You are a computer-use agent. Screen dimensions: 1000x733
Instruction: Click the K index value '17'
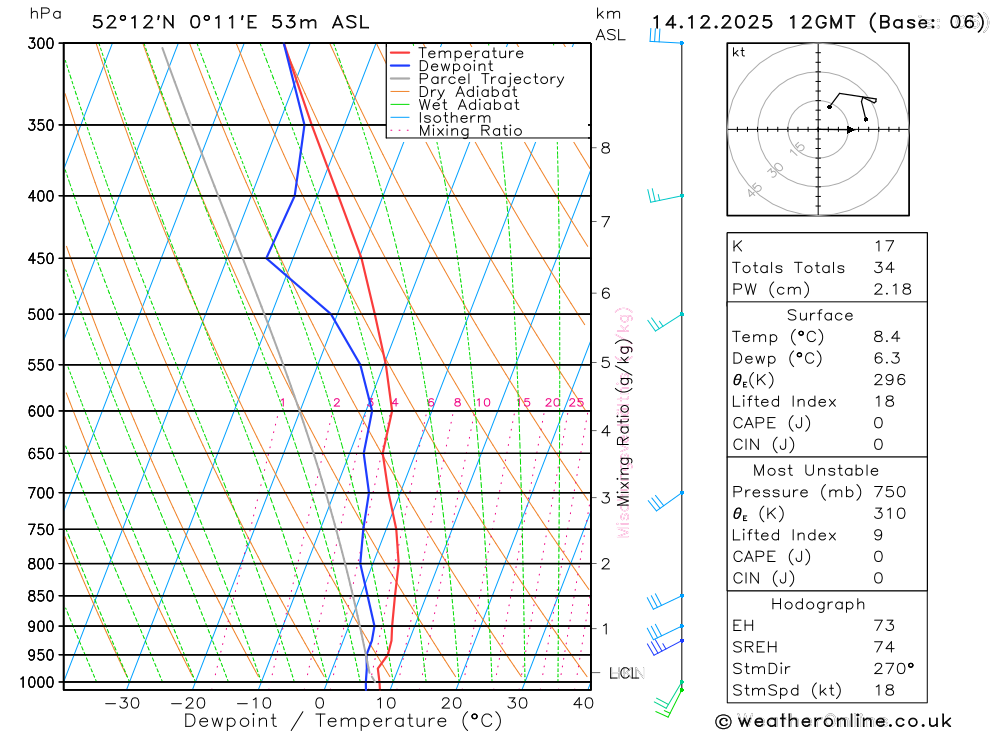pyautogui.click(x=885, y=246)
